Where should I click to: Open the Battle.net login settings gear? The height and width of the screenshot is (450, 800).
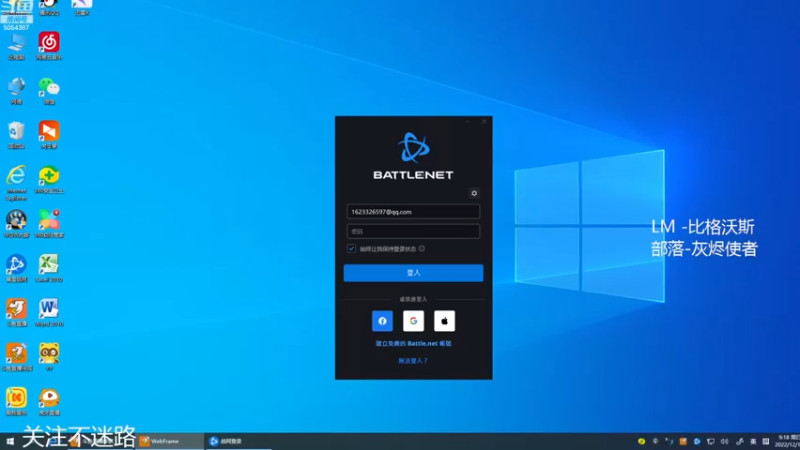[474, 193]
